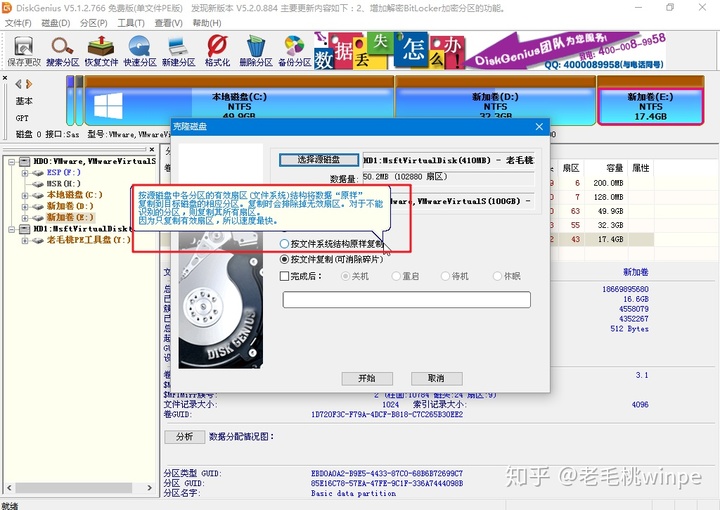Viewport: 720px width, 510px height.
Task: Click the clone progress bar field
Action: pos(406,300)
